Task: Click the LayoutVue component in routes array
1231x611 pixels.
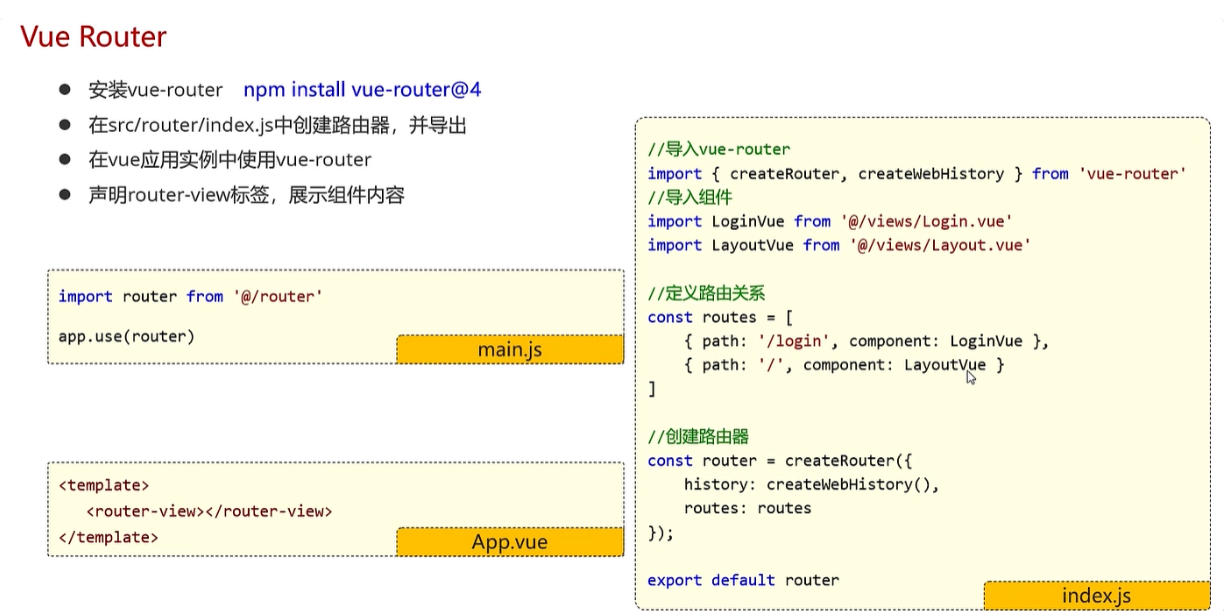Action: 944,365
